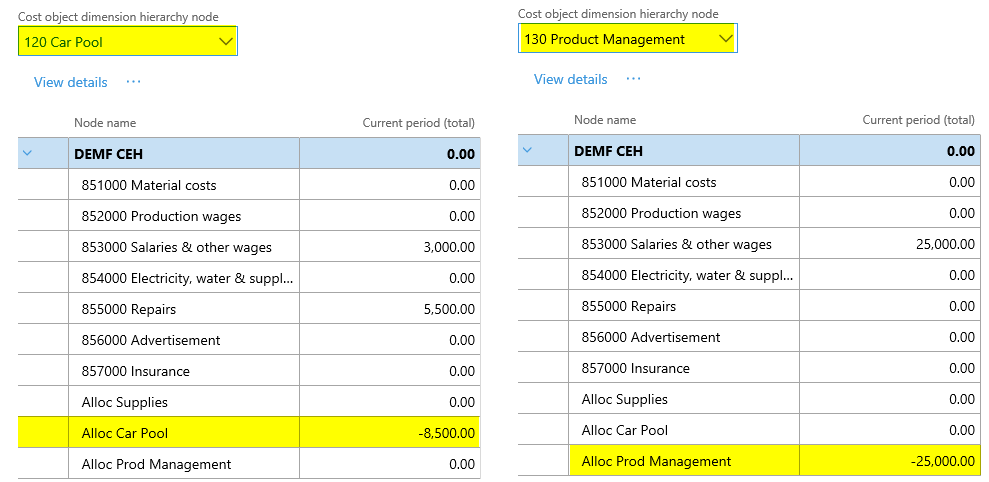The width and height of the screenshot is (989, 482).
Task: Click Current period (total) header in right grid
Action: pos(918,120)
